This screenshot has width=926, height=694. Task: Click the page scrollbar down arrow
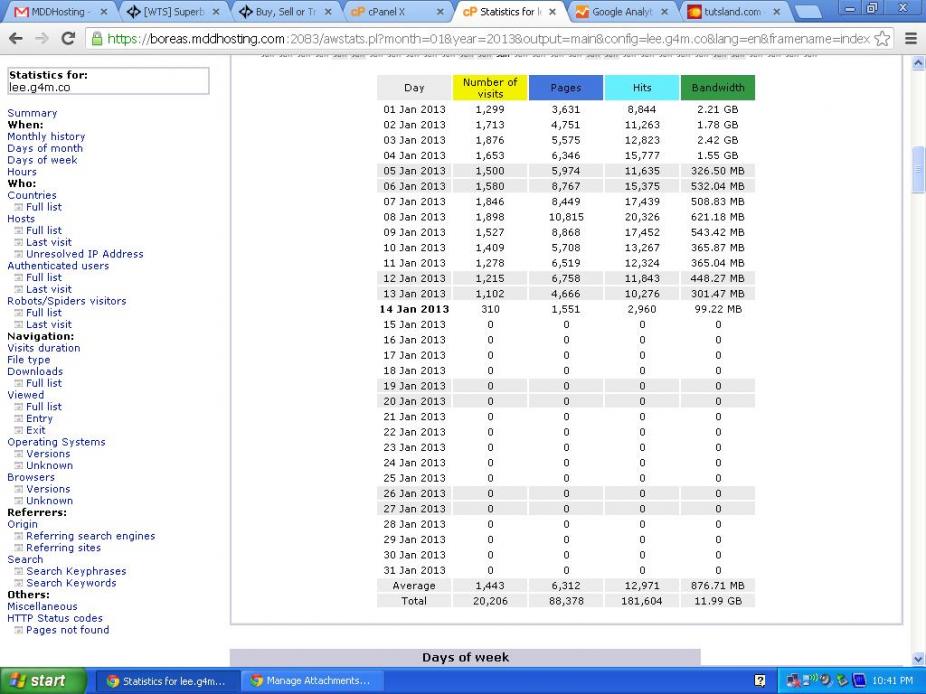pos(918,659)
